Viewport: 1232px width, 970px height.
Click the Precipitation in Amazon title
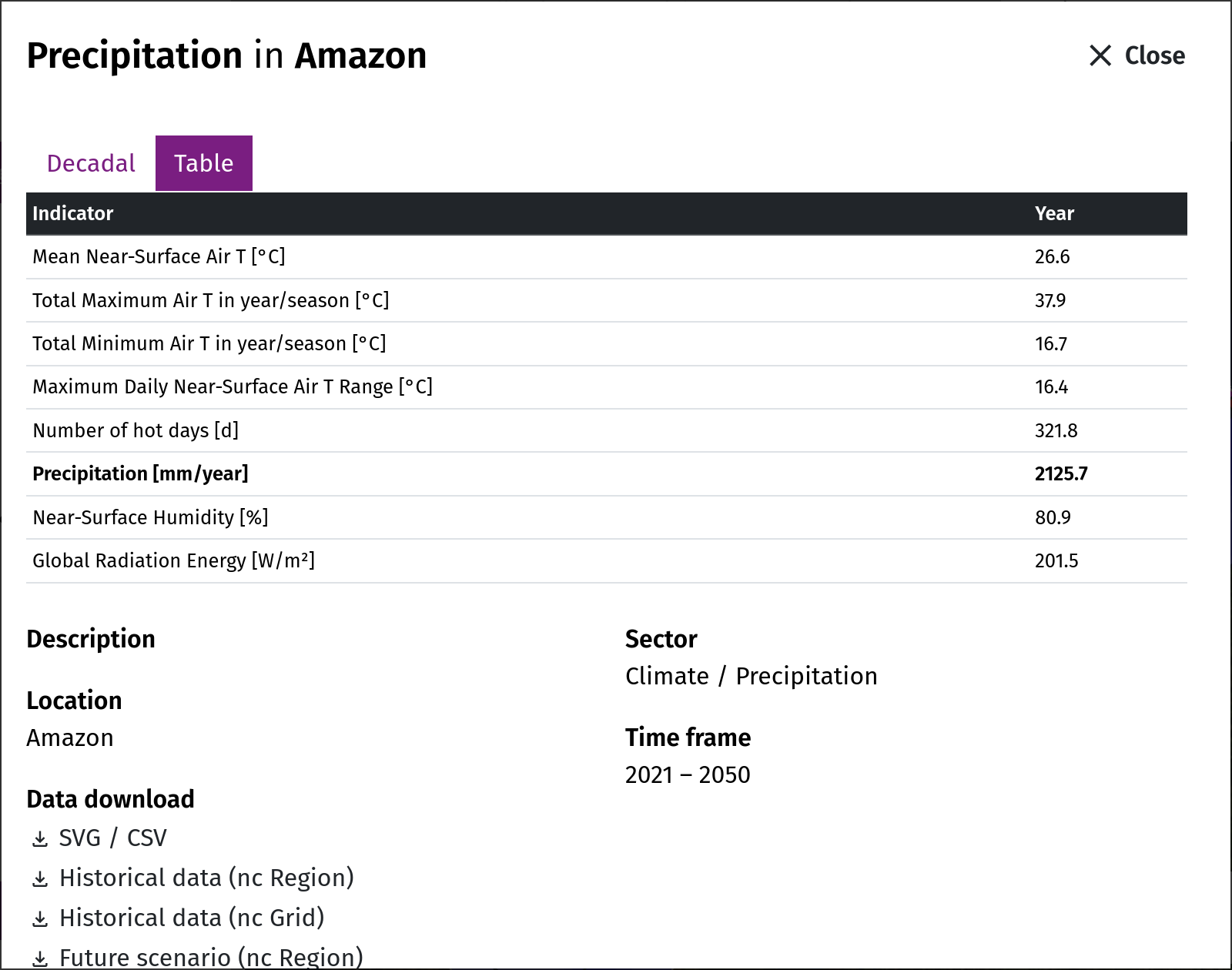[226, 56]
